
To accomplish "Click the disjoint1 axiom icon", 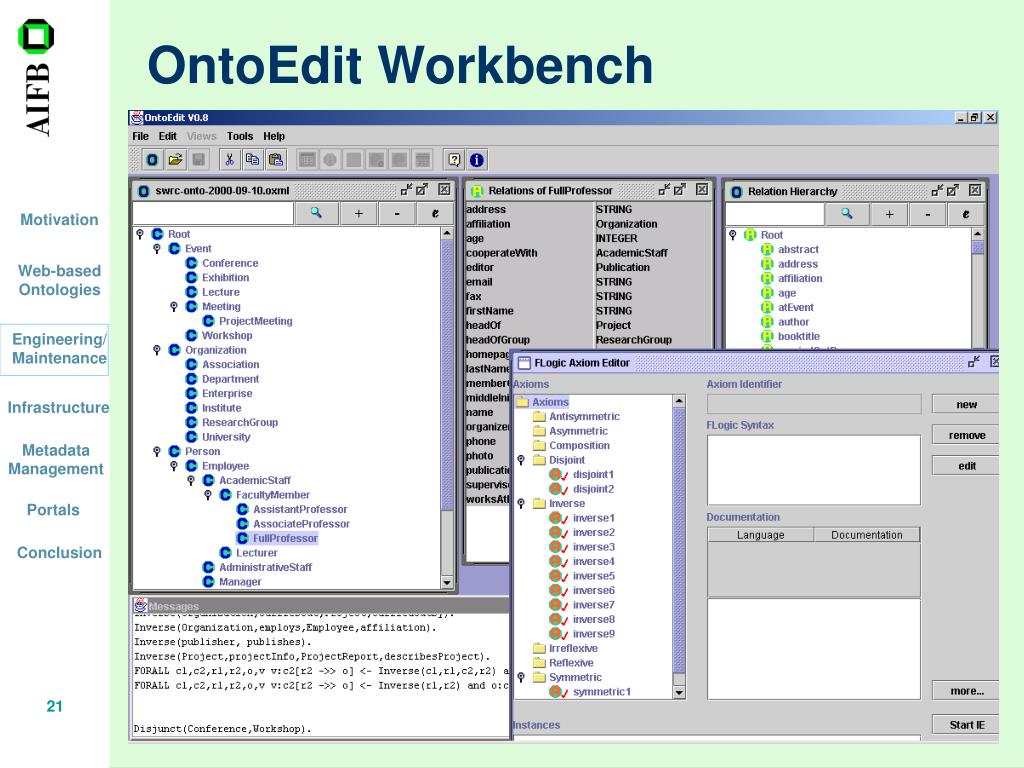I will [558, 474].
